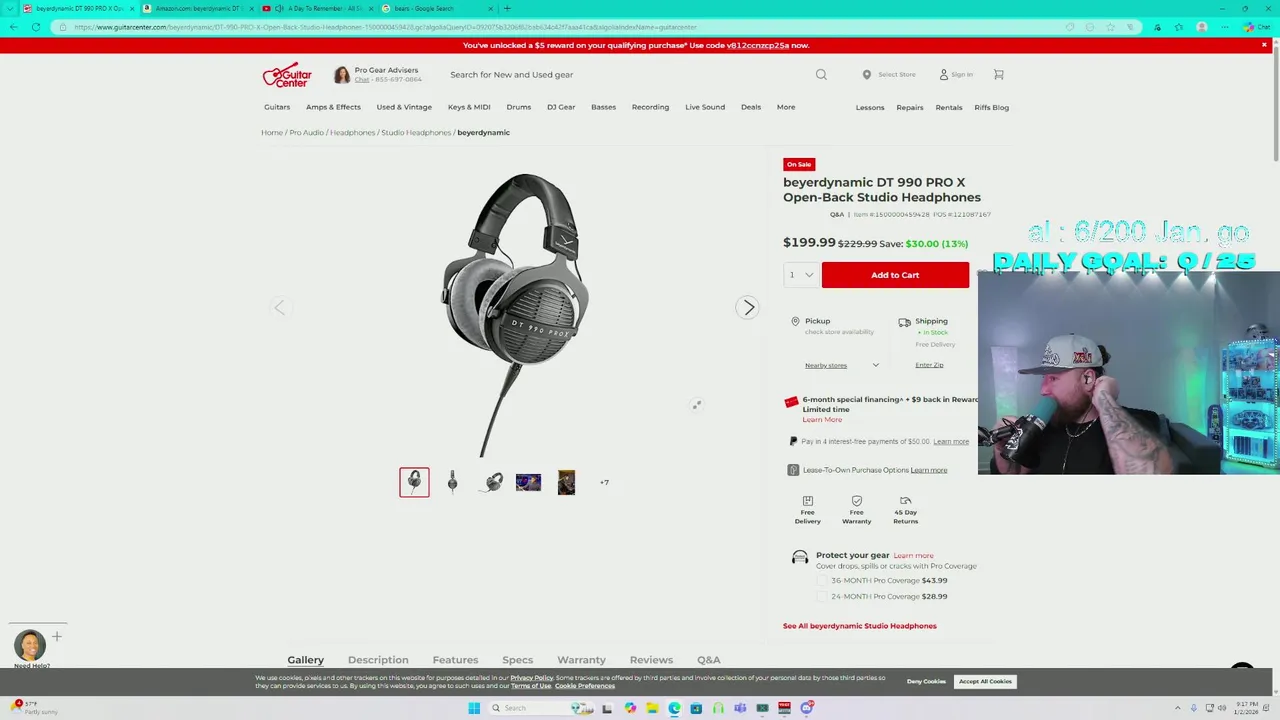Check 24-MONTH Pro Coverage box

[822, 597]
